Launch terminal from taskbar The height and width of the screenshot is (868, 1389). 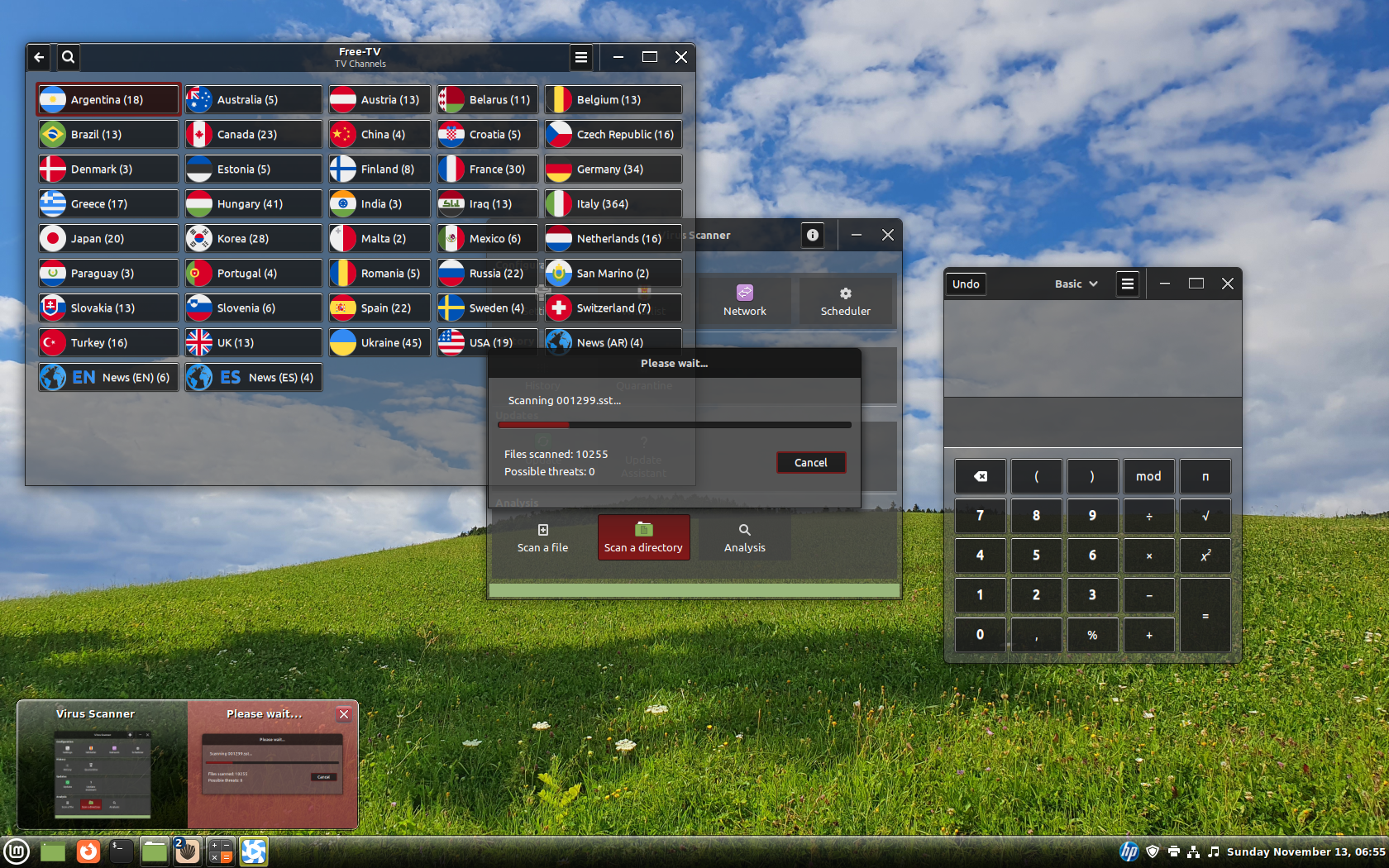point(121,851)
